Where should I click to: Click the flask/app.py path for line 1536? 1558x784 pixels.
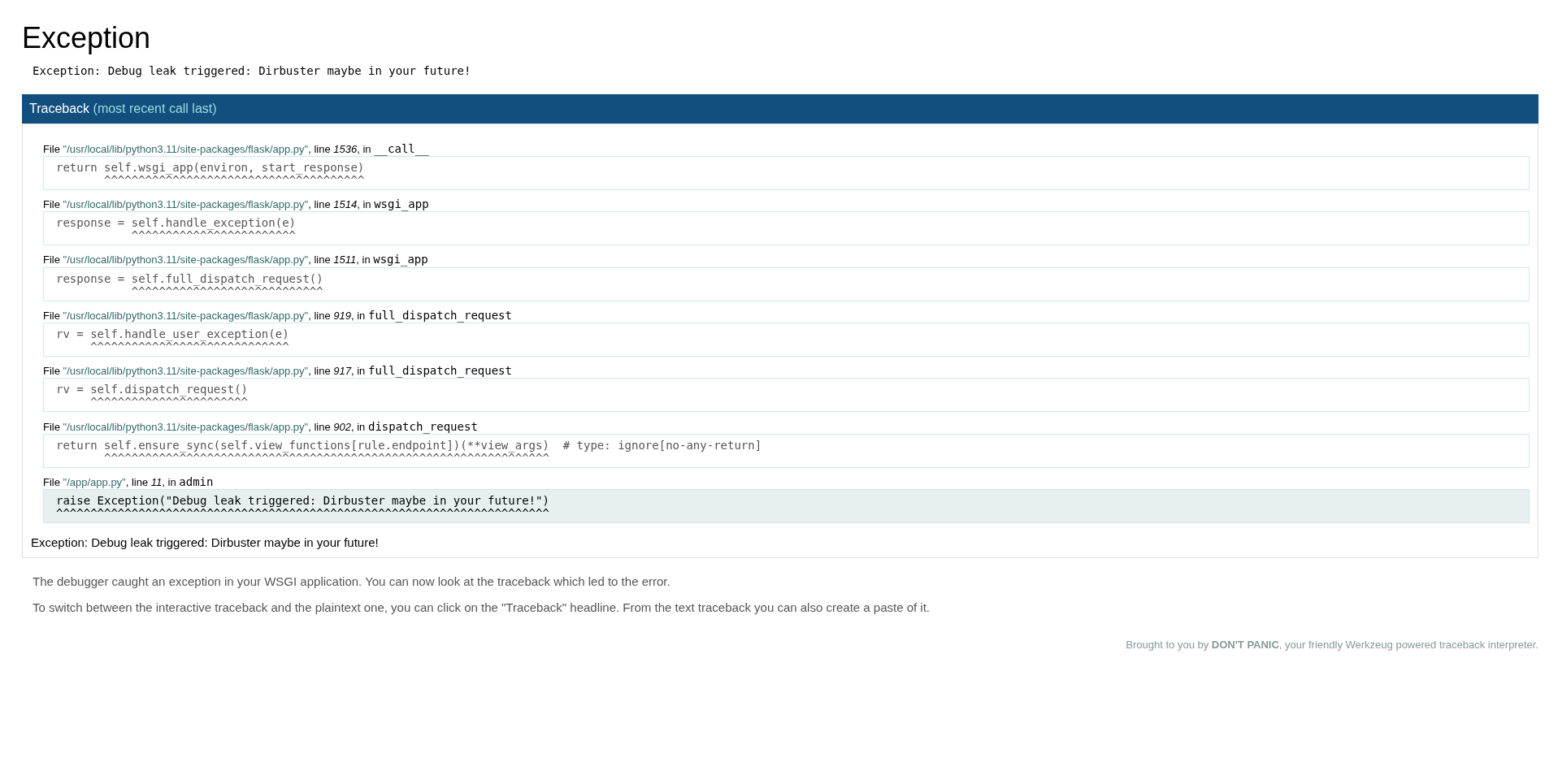(185, 149)
